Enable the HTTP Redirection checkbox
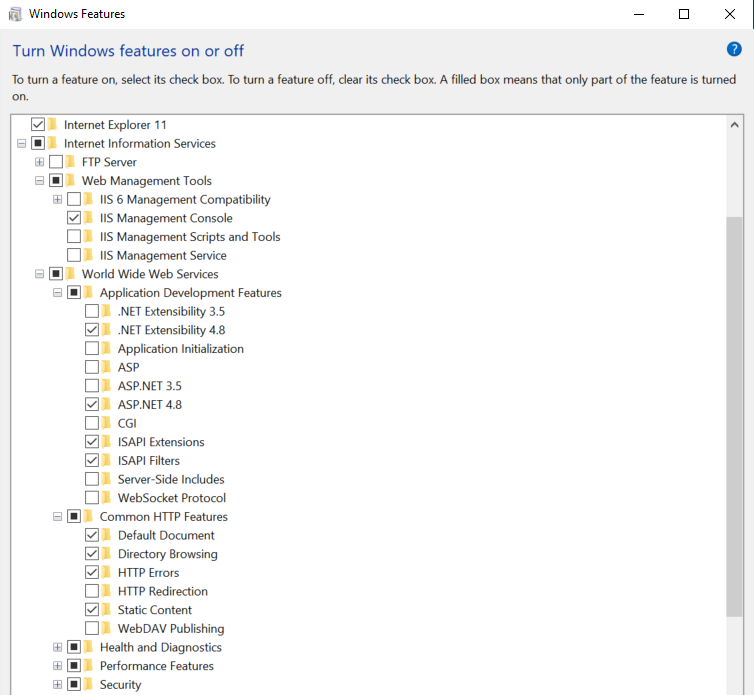Viewport: 754px width, 695px height. tap(92, 591)
